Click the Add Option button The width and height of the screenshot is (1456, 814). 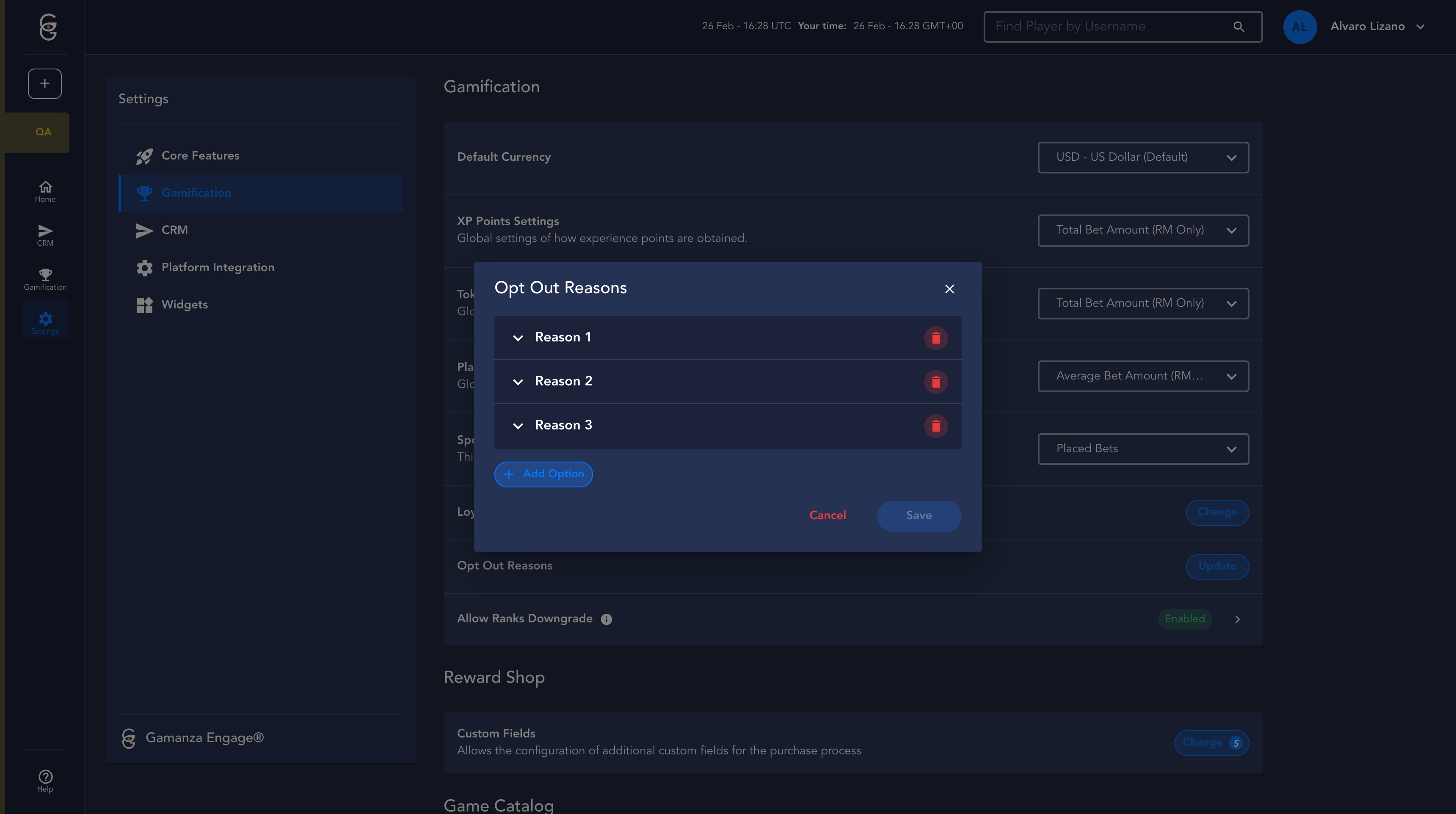[543, 474]
